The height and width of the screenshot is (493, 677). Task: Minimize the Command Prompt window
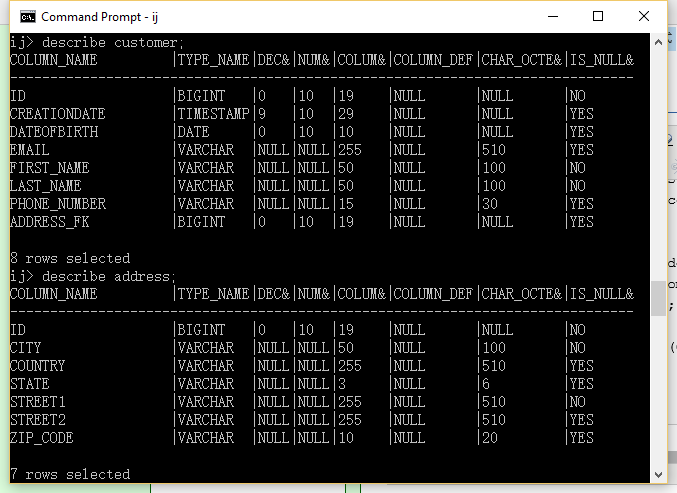point(553,16)
